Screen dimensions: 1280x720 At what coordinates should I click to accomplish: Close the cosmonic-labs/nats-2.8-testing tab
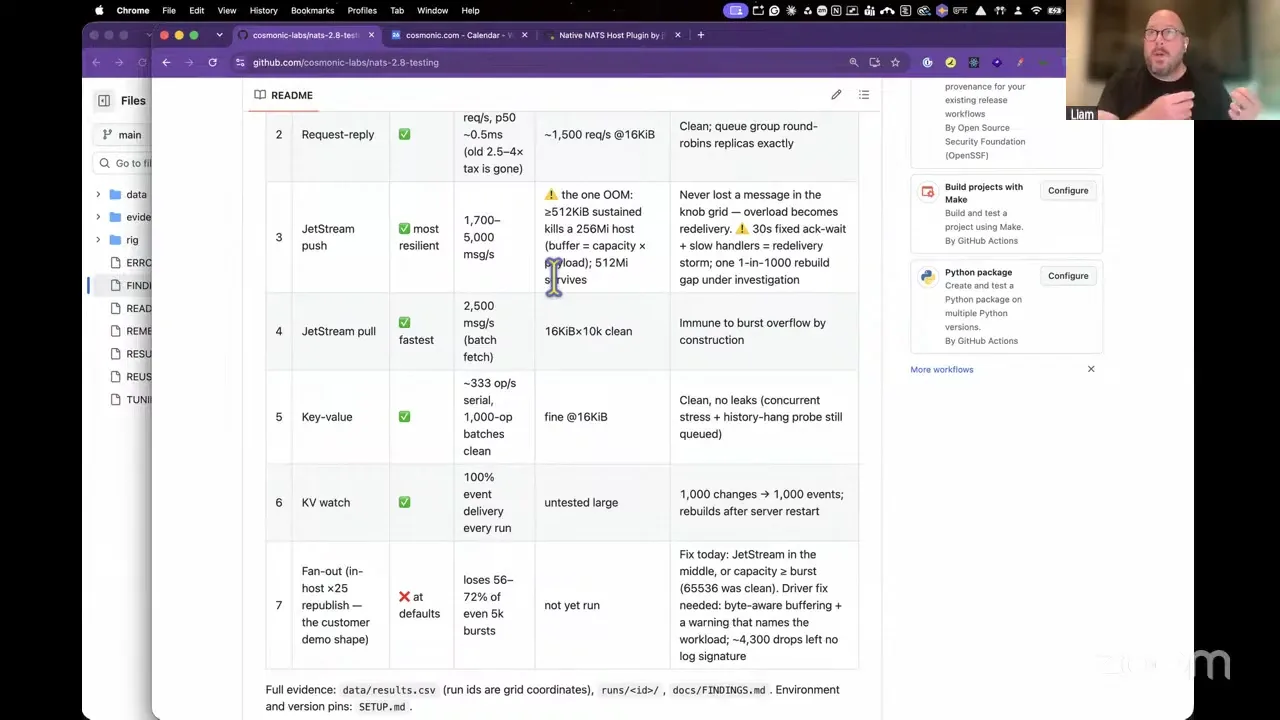[371, 35]
